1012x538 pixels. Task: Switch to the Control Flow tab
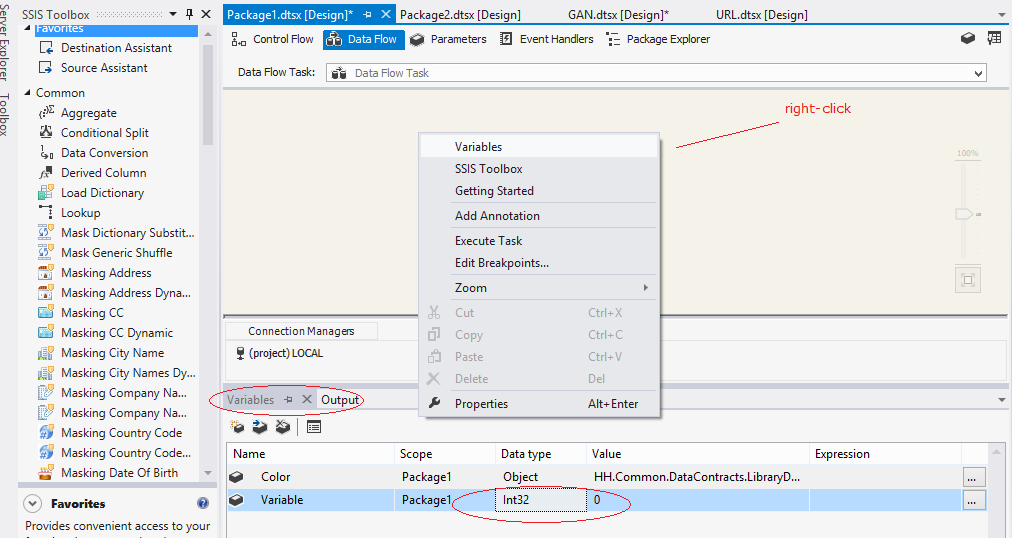click(x=272, y=39)
